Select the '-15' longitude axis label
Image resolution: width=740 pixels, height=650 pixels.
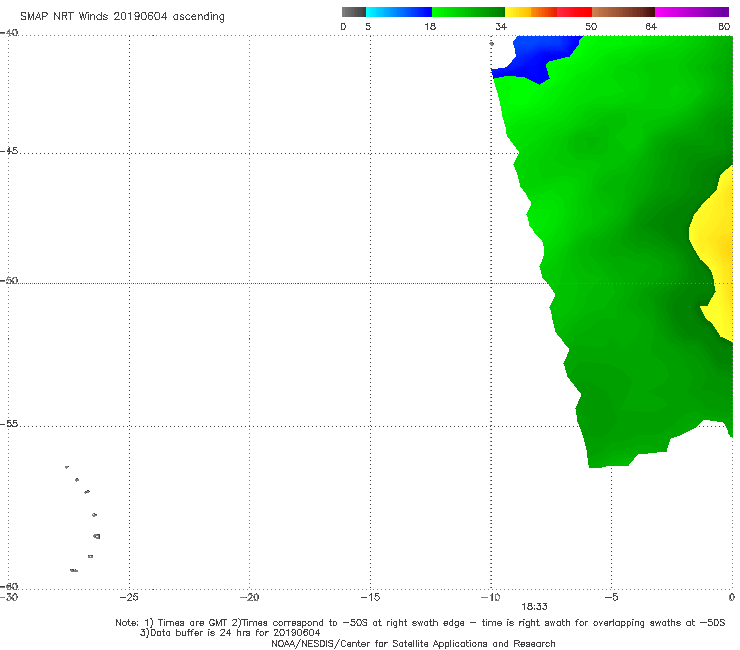point(370,597)
